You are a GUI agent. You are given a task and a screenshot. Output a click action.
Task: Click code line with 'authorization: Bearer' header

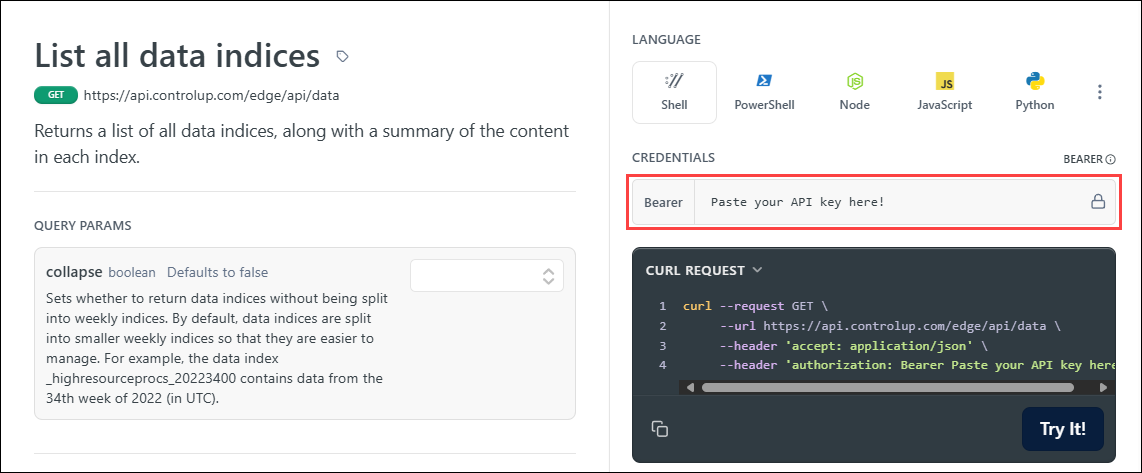click(916, 365)
